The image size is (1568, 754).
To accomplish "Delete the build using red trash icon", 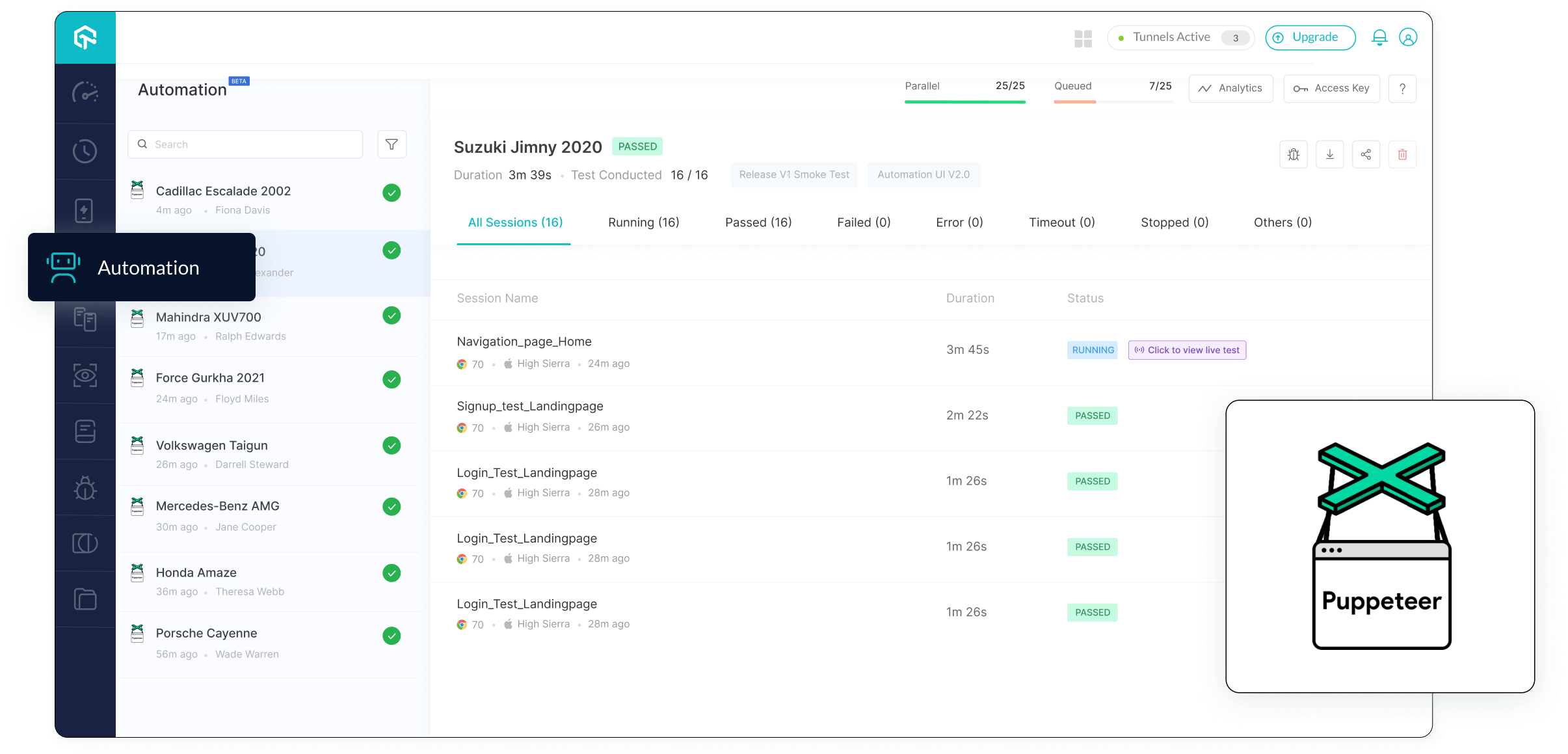I will [1402, 154].
